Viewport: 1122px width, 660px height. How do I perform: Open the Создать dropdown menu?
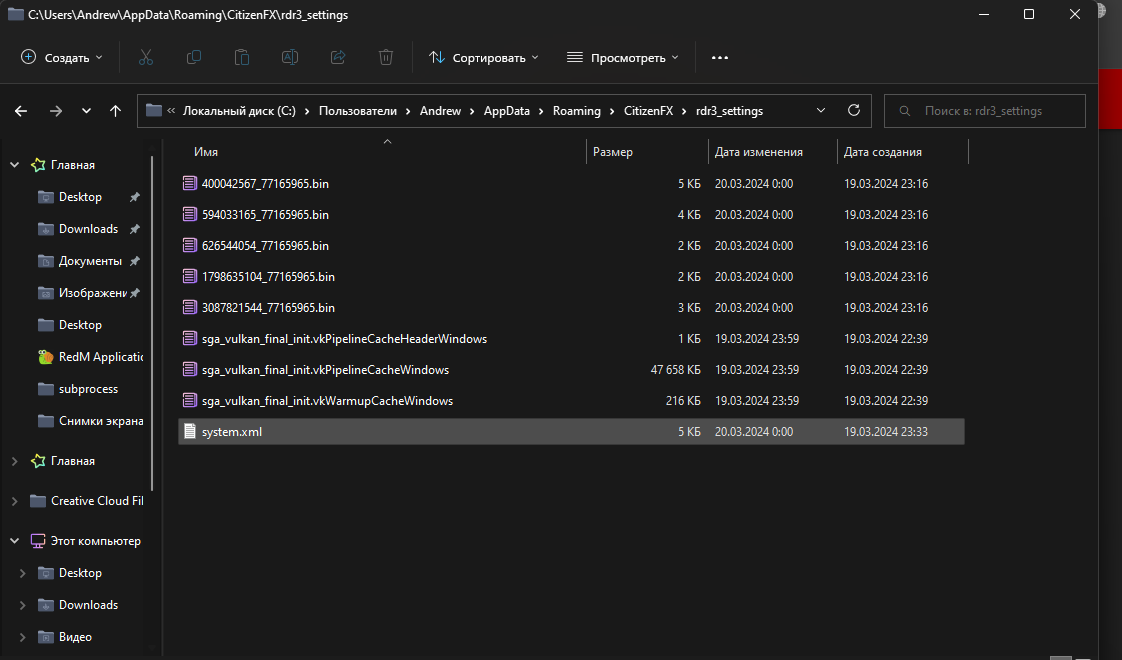click(x=62, y=57)
